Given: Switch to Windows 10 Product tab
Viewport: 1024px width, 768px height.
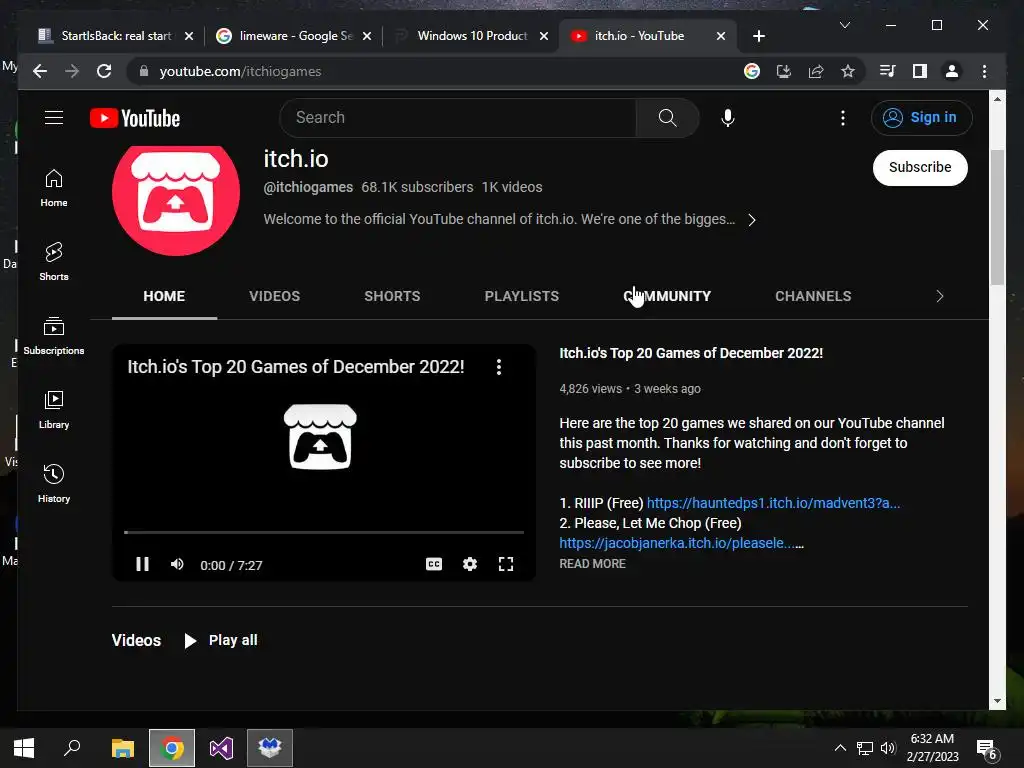Looking at the screenshot, I should pos(472,36).
